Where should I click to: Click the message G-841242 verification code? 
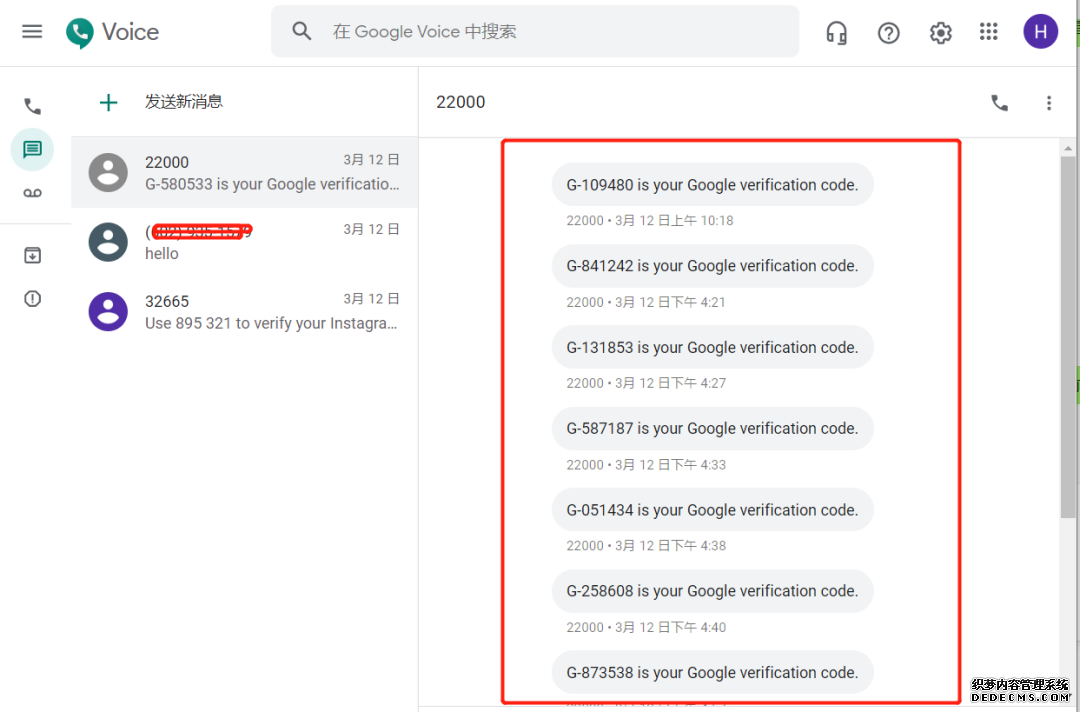click(x=712, y=266)
